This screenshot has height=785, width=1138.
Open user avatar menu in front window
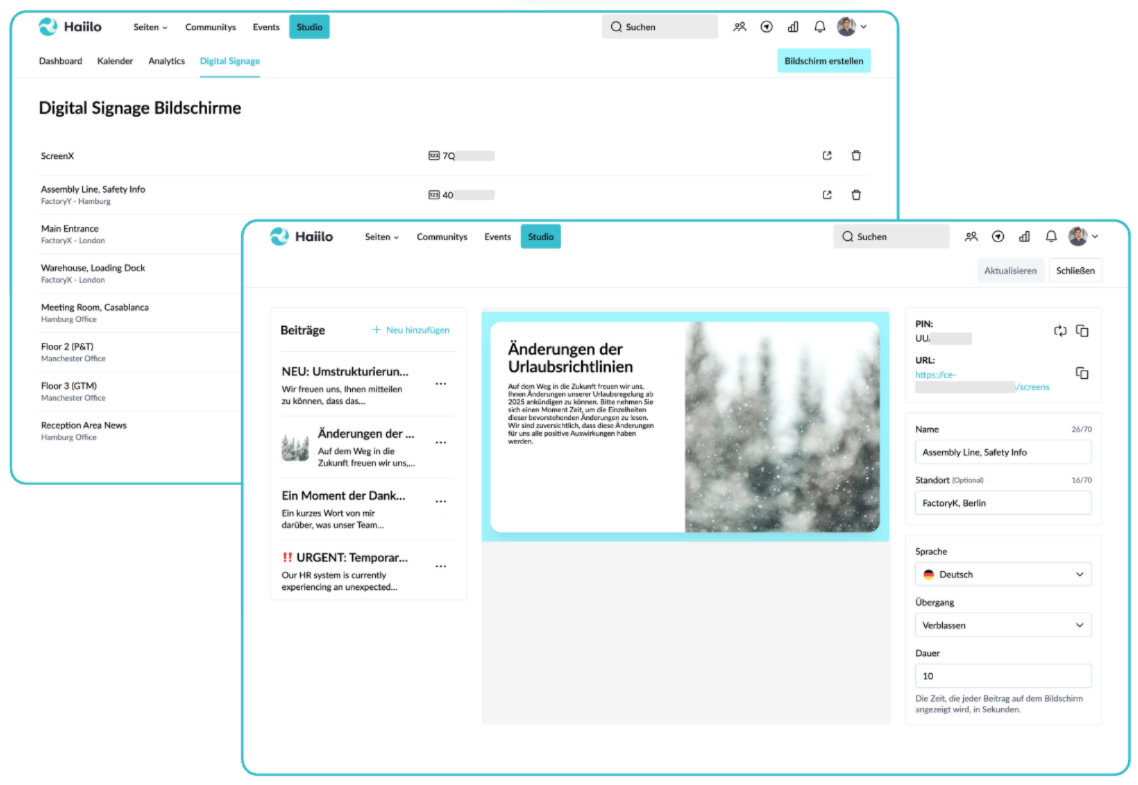(x=1083, y=237)
